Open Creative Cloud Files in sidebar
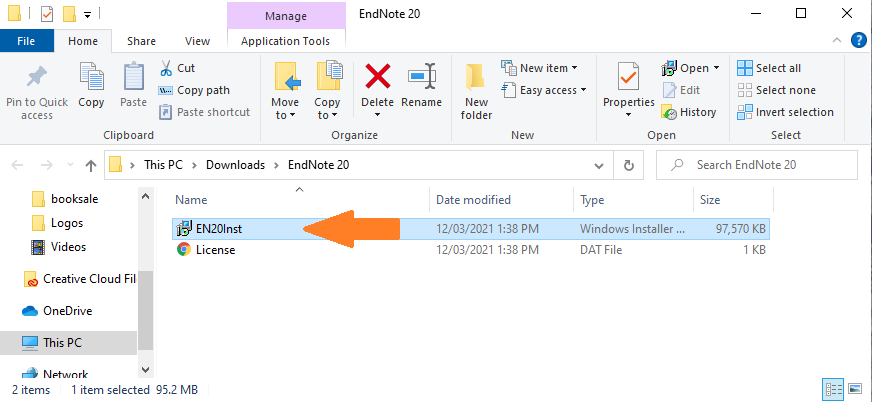The image size is (872, 402). click(81, 279)
